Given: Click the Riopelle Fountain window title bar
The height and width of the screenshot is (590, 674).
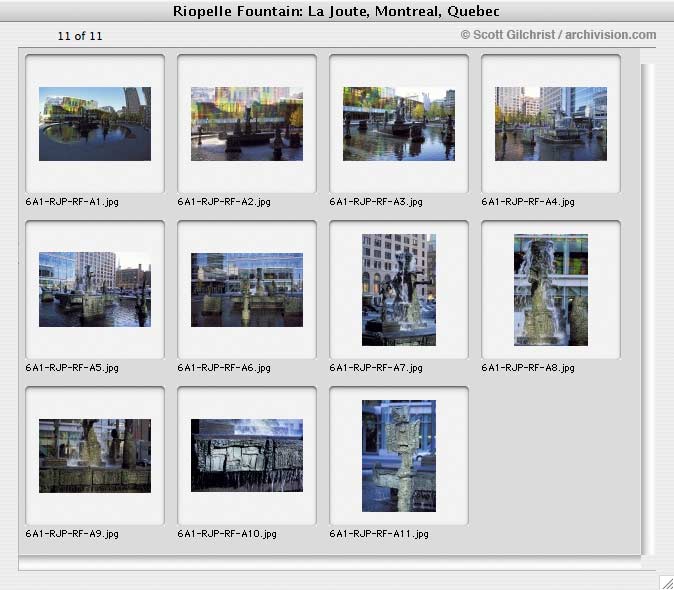Looking at the screenshot, I should 337,11.
